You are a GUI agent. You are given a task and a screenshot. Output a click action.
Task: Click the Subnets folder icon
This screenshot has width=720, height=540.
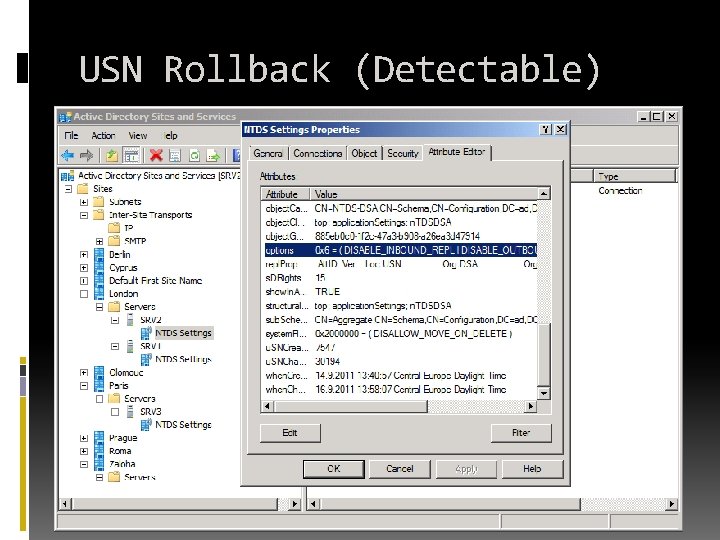coord(98,202)
